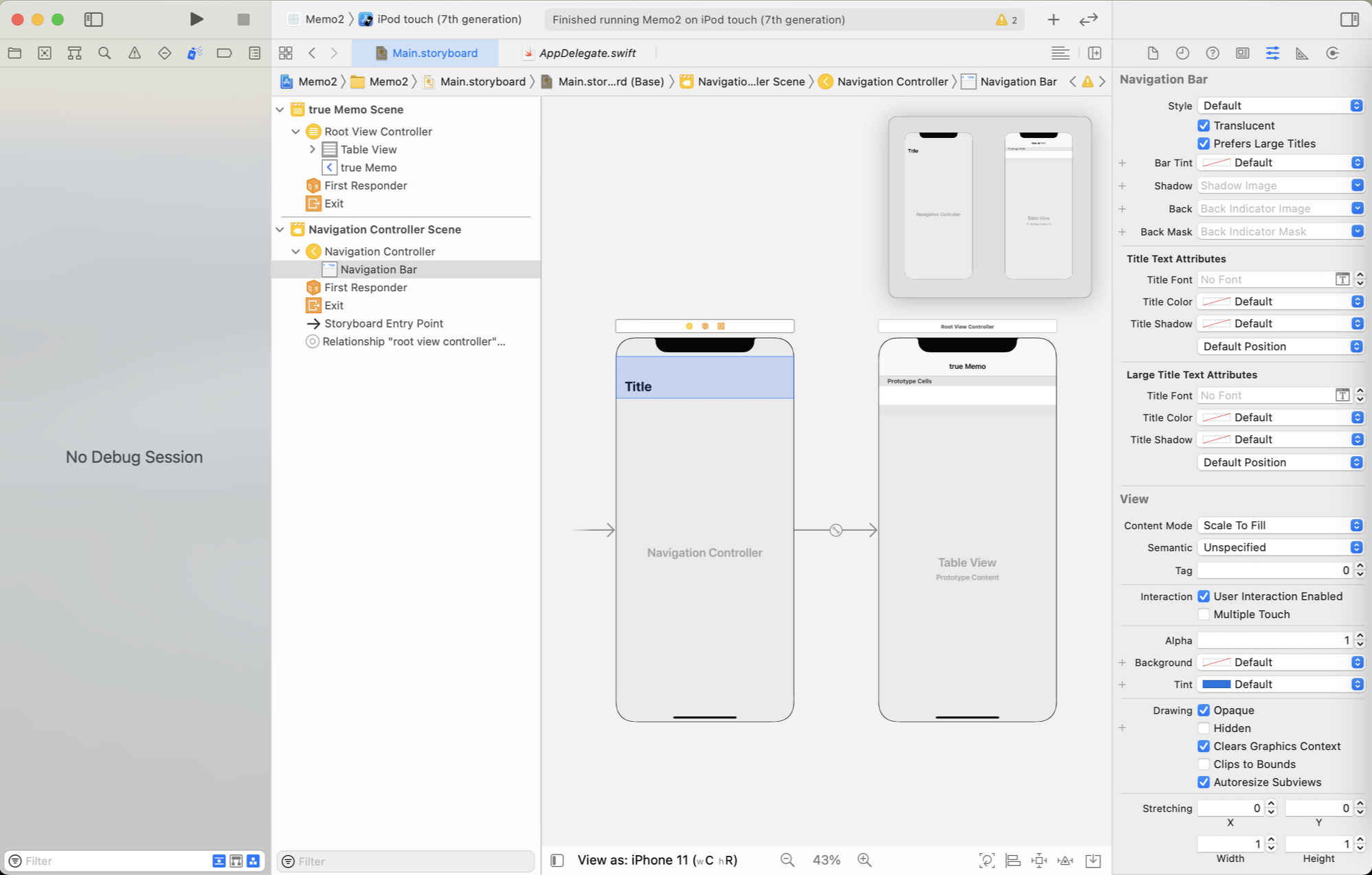Viewport: 1372px width, 875px height.
Task: Click the Embed In button
Action: point(1093,860)
